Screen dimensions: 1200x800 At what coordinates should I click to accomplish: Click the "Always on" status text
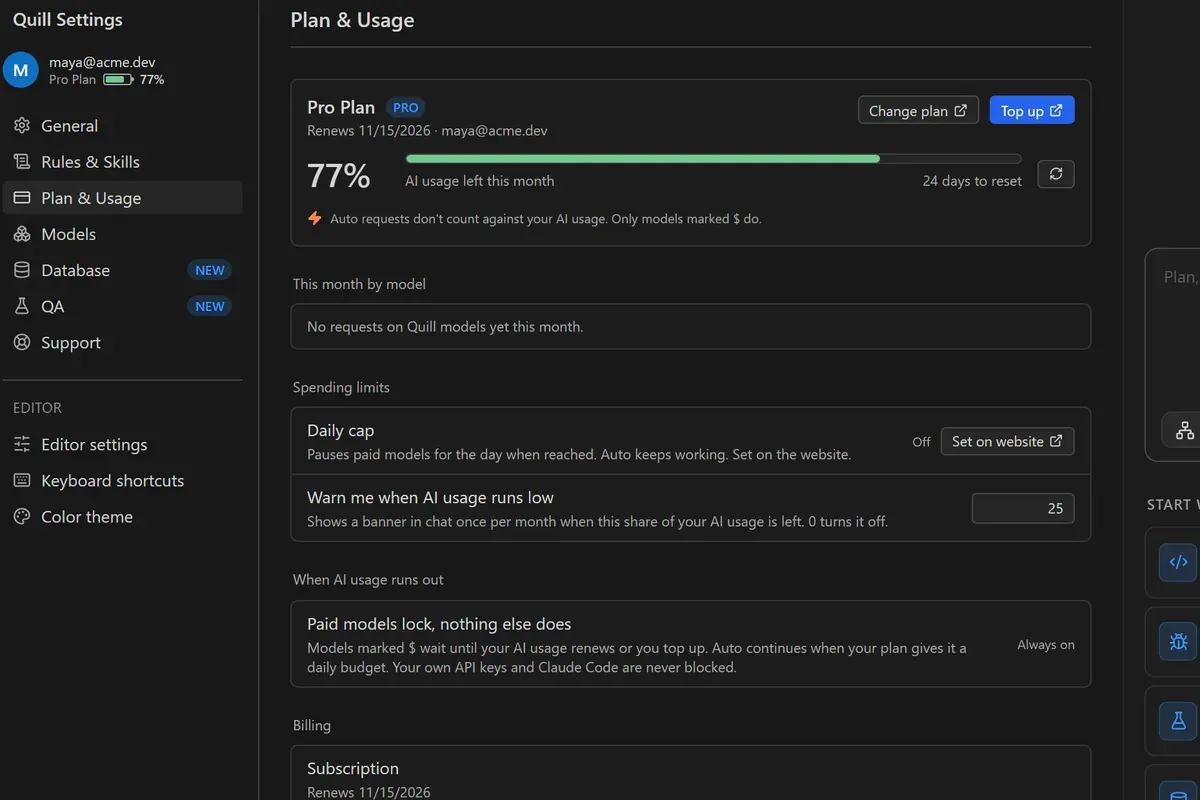click(x=1046, y=645)
